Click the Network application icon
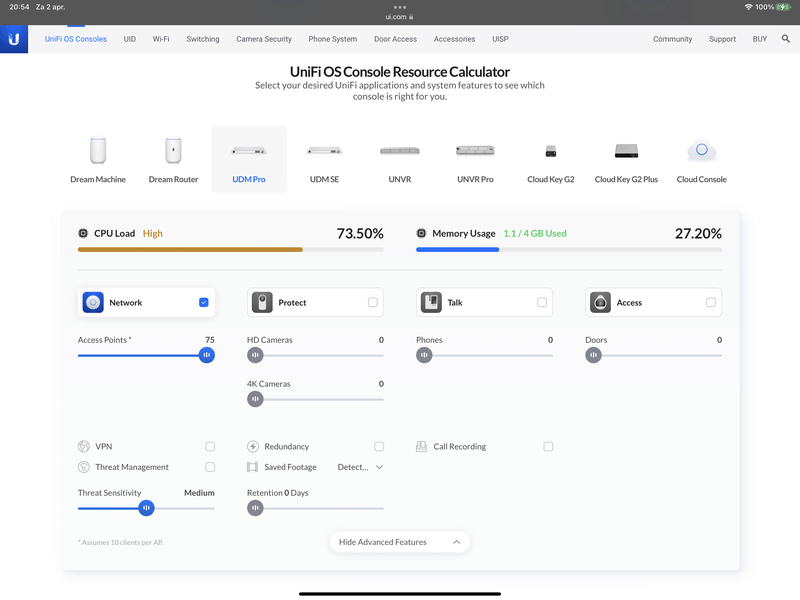 tap(93, 303)
